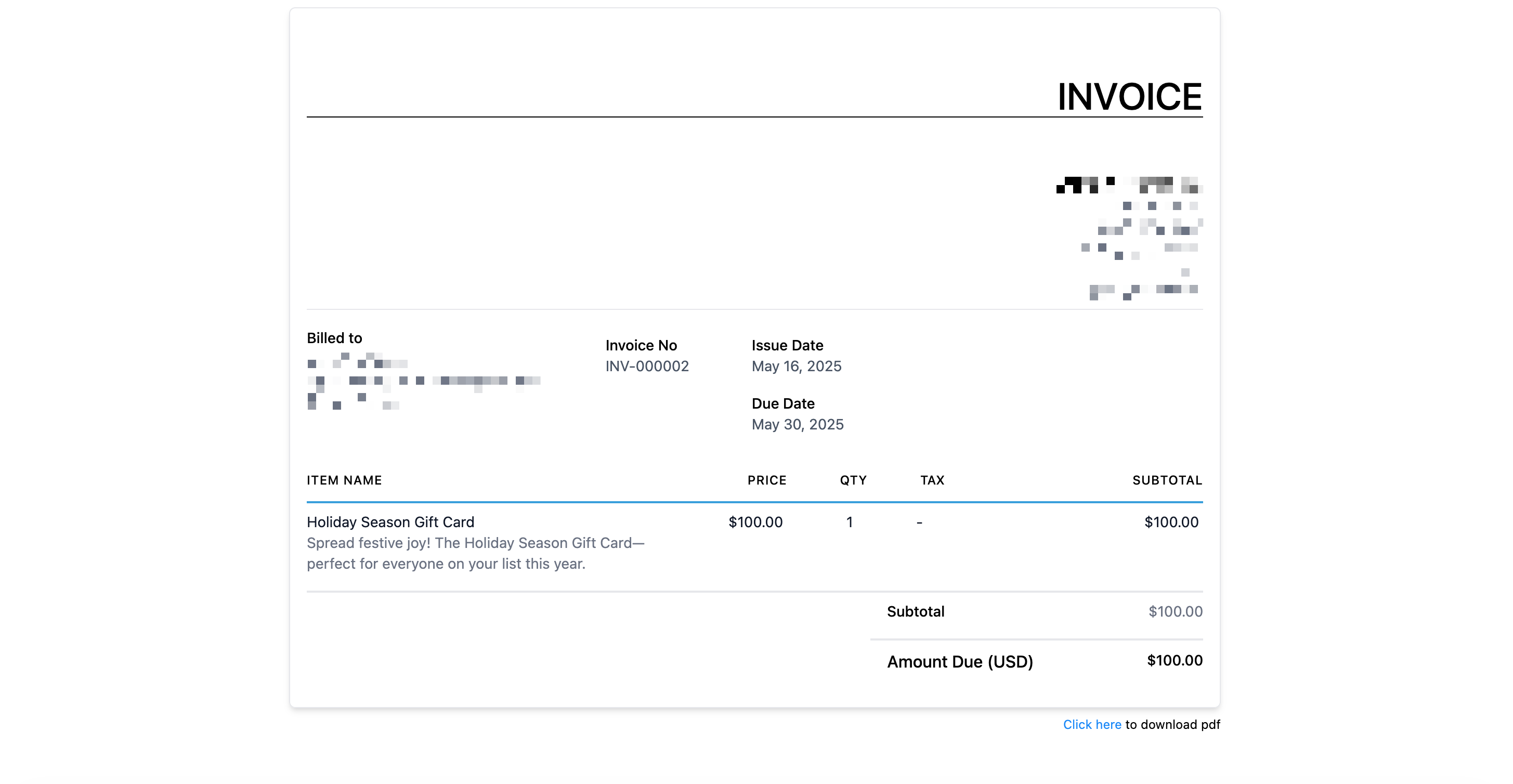Click the Holiday Season Gift Card item name

click(x=390, y=522)
